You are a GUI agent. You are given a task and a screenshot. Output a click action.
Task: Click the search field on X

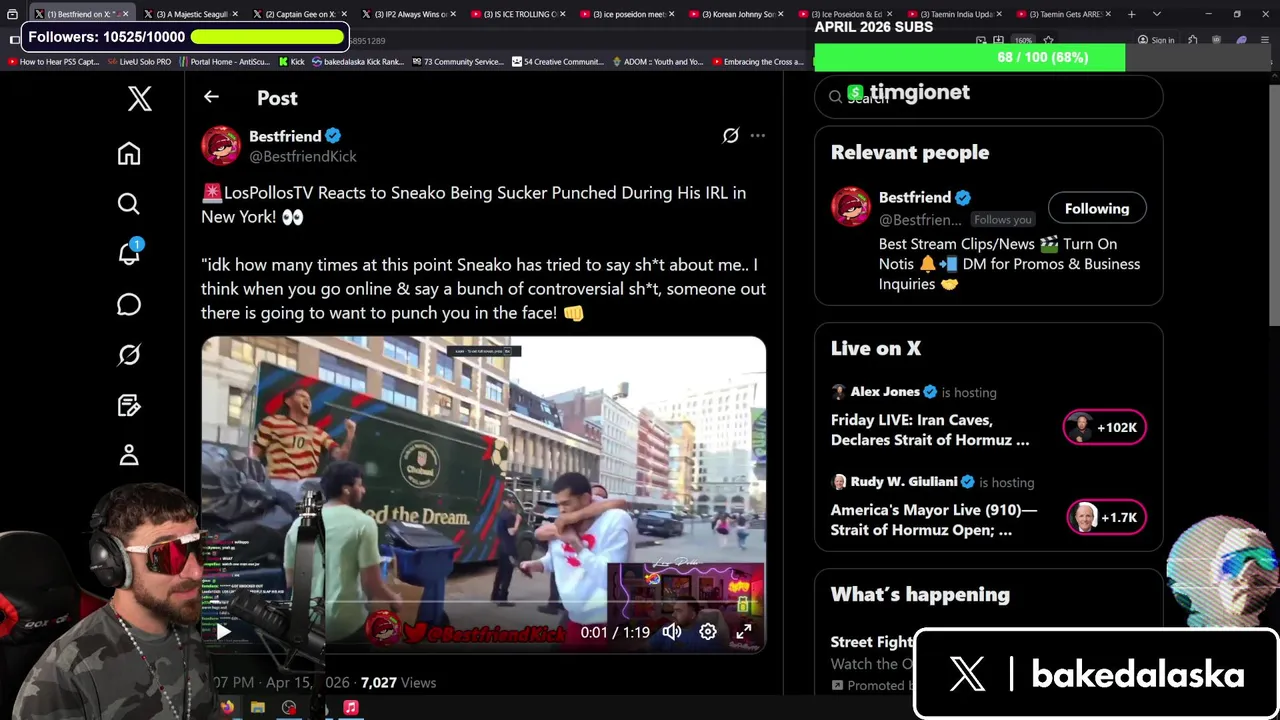(x=989, y=97)
